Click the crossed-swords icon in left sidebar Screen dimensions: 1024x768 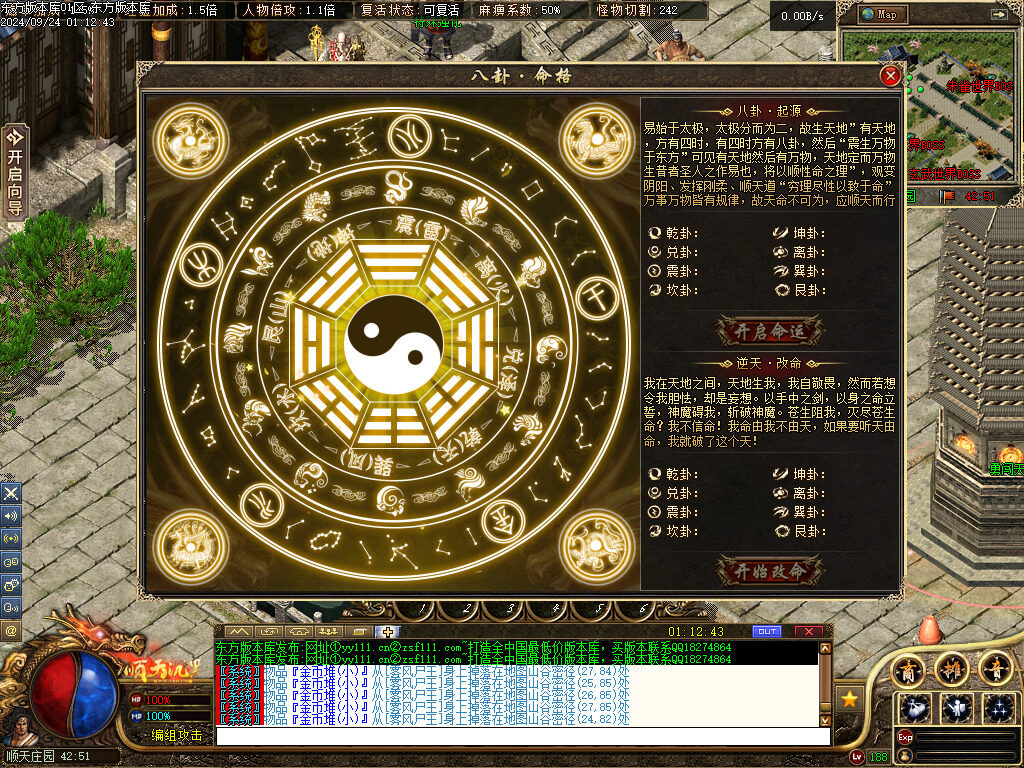tap(11, 493)
